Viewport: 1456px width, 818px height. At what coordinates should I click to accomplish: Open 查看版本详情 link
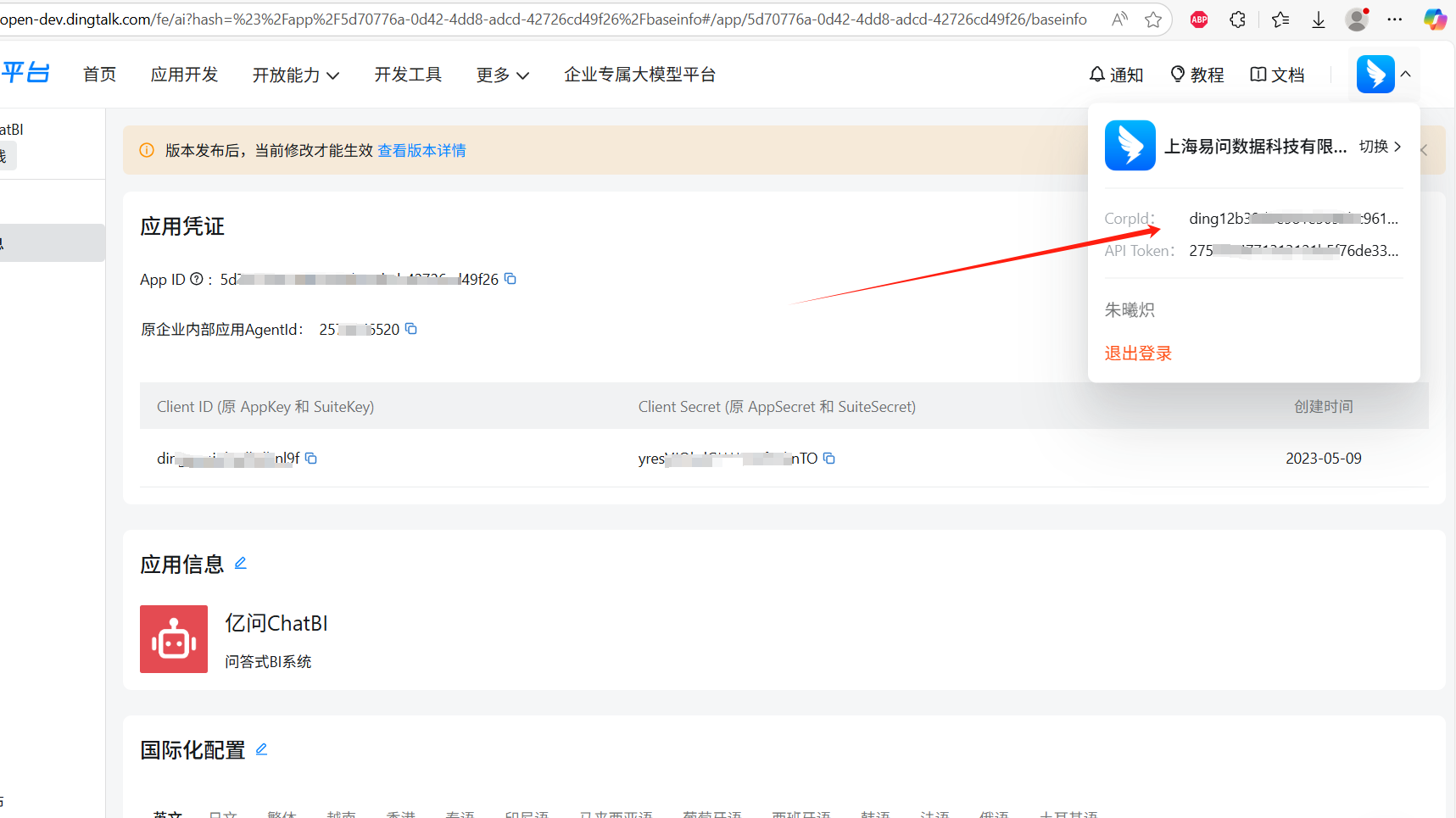coord(421,151)
